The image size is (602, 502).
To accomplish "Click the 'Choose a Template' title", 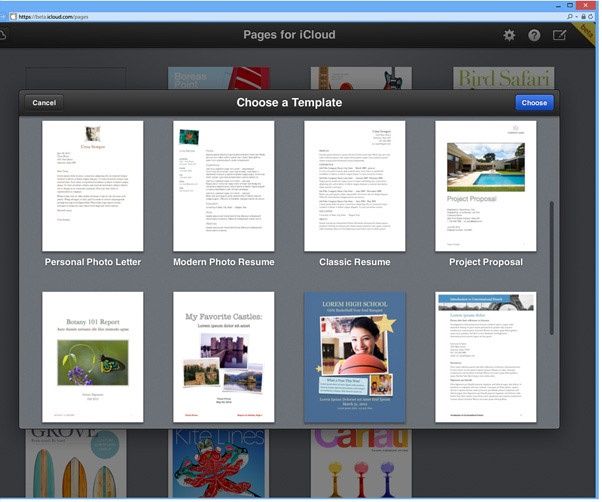I will (289, 102).
